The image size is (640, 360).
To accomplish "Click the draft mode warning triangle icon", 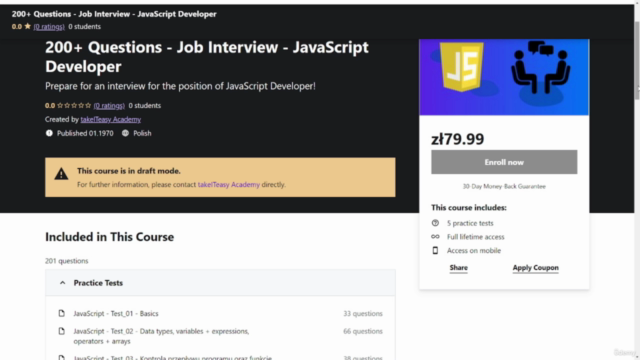I will [x=61, y=174].
